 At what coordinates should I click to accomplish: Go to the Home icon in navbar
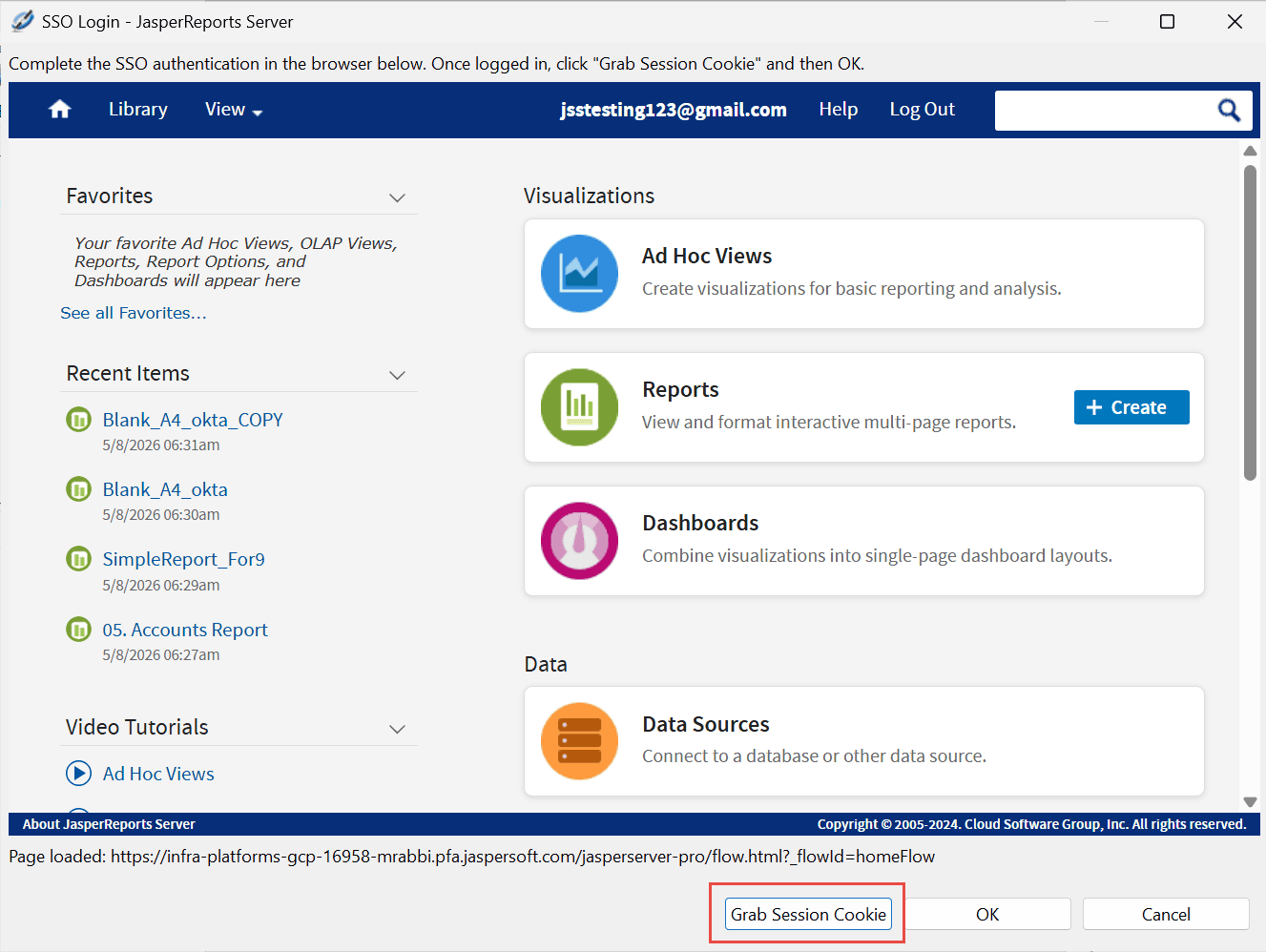(x=60, y=110)
